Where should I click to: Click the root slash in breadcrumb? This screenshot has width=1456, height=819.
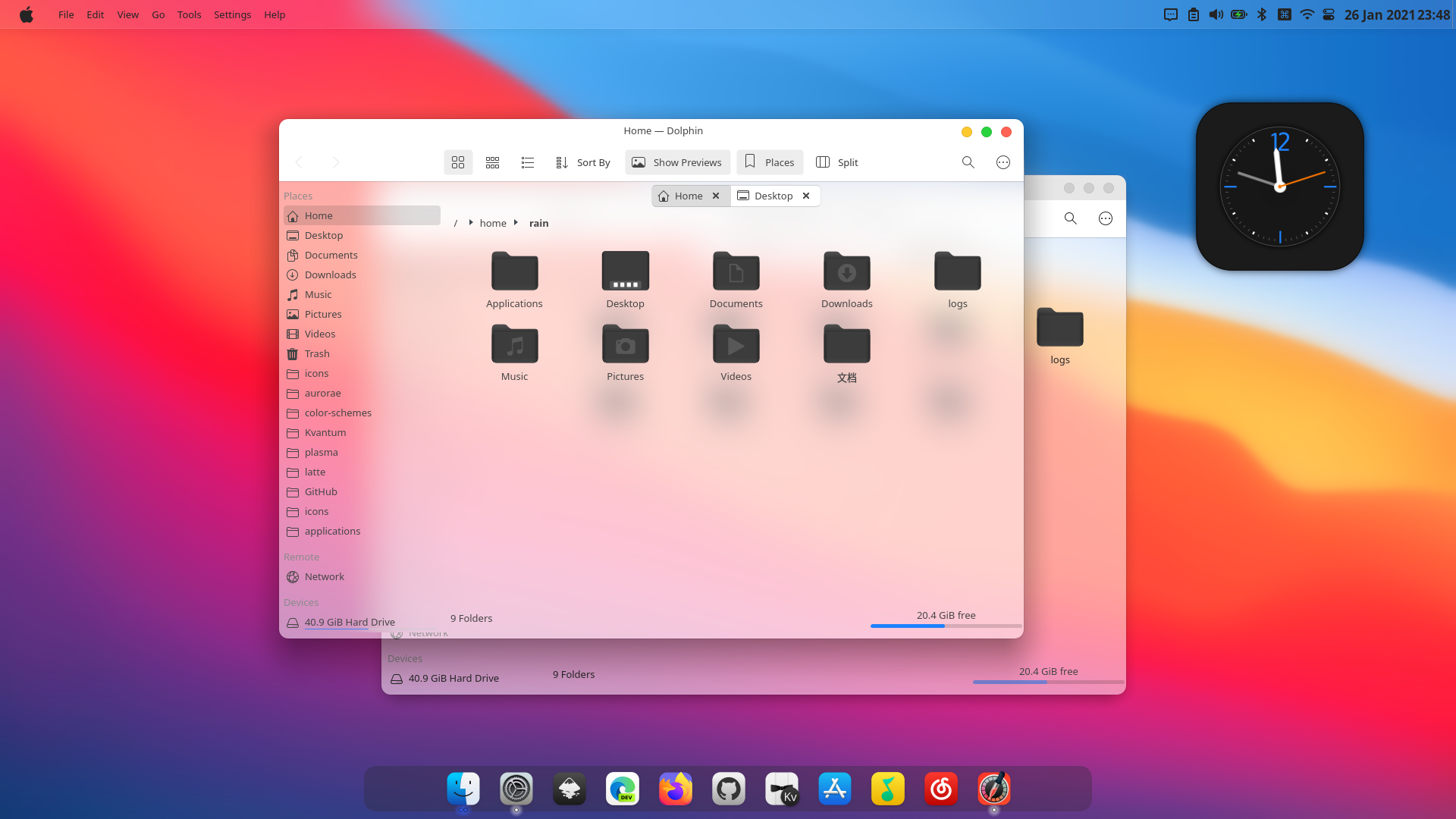(x=456, y=223)
